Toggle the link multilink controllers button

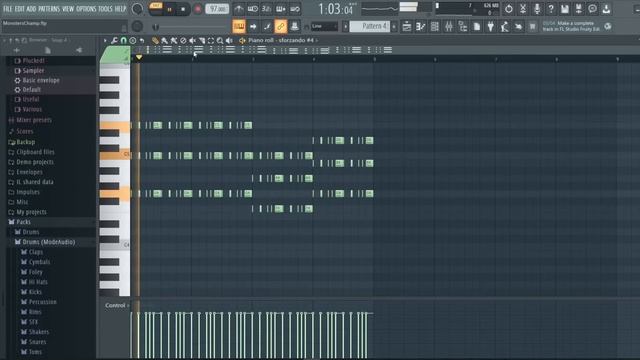coord(280,27)
